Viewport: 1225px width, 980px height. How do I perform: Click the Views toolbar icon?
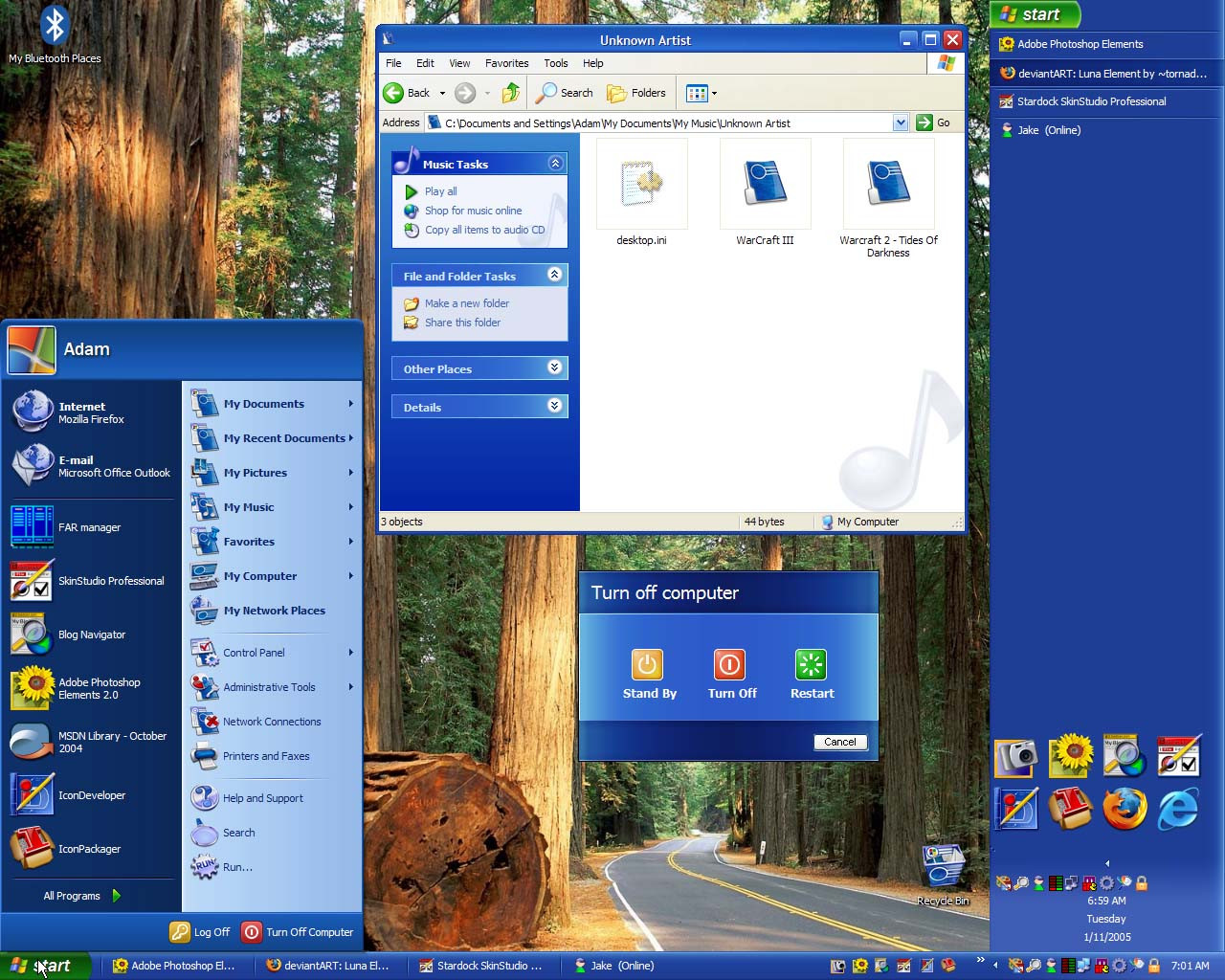(697, 93)
